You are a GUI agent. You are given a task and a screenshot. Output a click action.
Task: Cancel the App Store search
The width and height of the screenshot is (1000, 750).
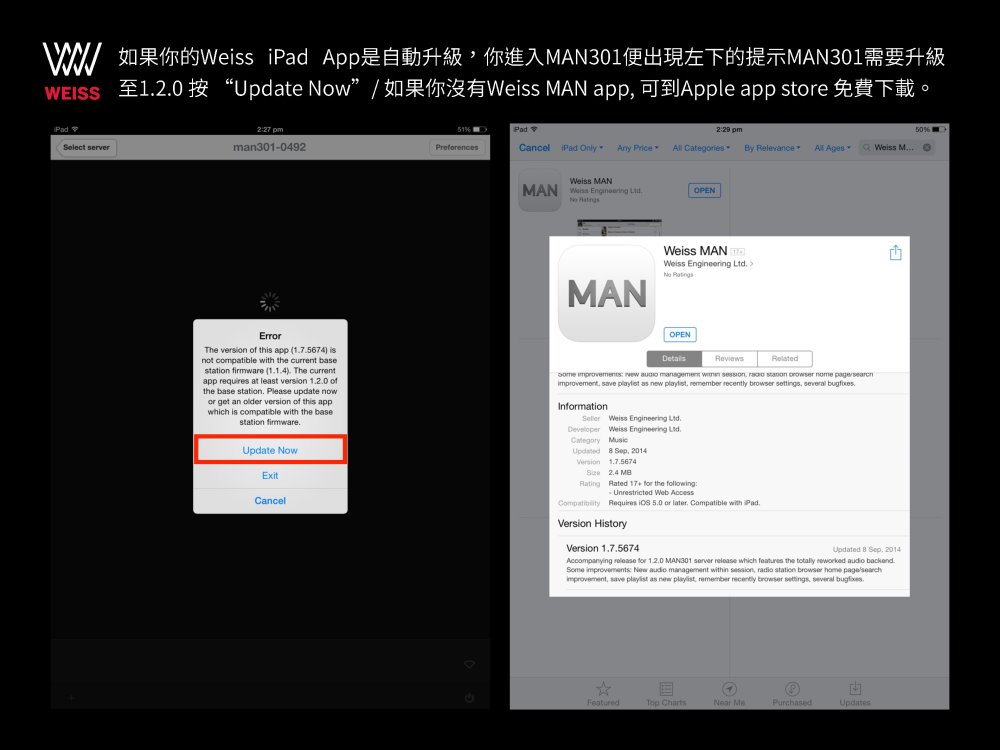[x=534, y=147]
